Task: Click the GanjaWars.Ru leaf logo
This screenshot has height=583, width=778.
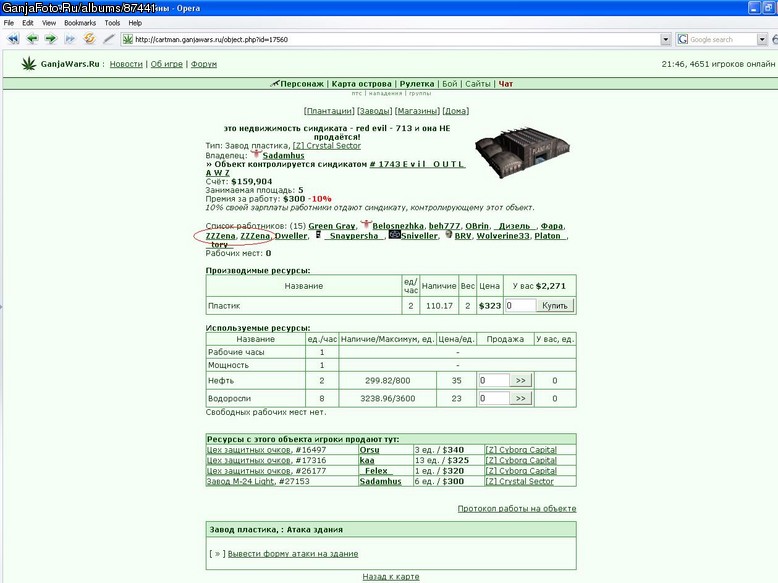Action: (29, 64)
